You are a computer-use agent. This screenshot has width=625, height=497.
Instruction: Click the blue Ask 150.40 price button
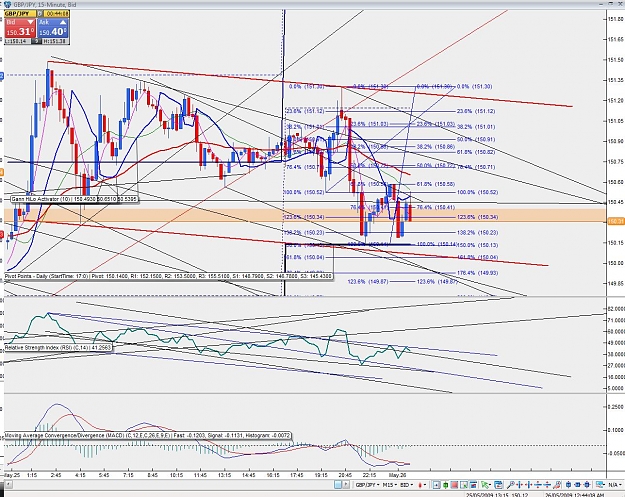[x=53, y=28]
